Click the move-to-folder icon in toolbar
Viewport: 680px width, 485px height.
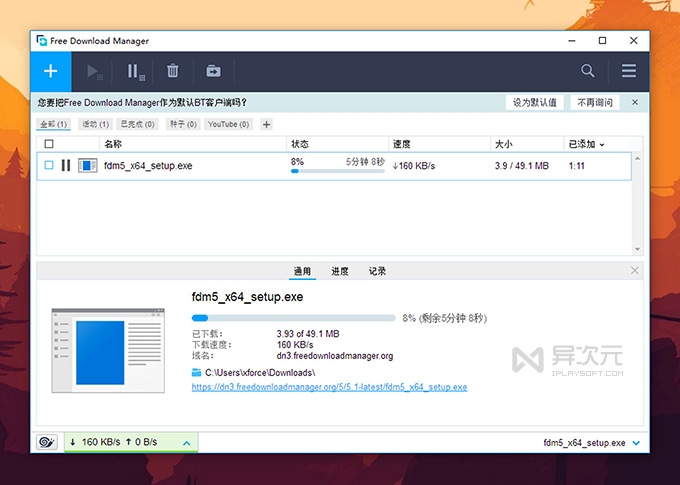point(213,71)
